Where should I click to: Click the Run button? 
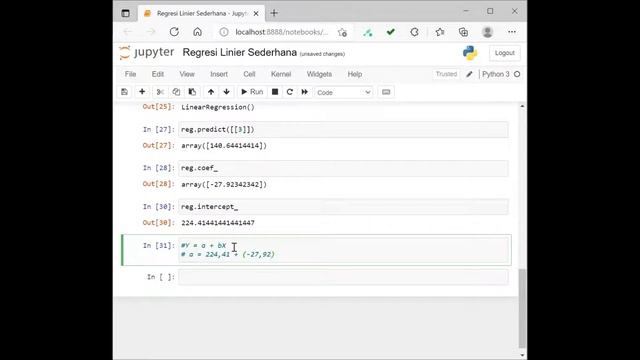[x=252, y=92]
